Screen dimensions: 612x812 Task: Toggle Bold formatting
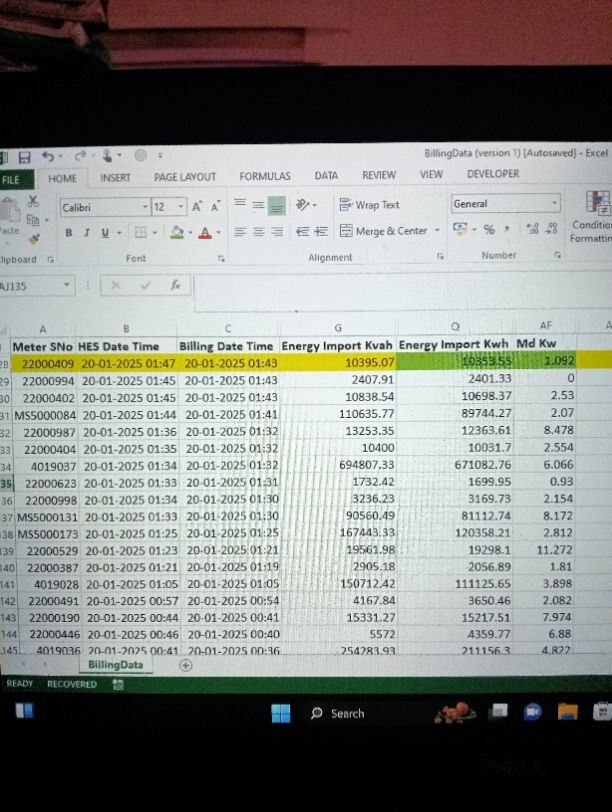click(x=68, y=233)
